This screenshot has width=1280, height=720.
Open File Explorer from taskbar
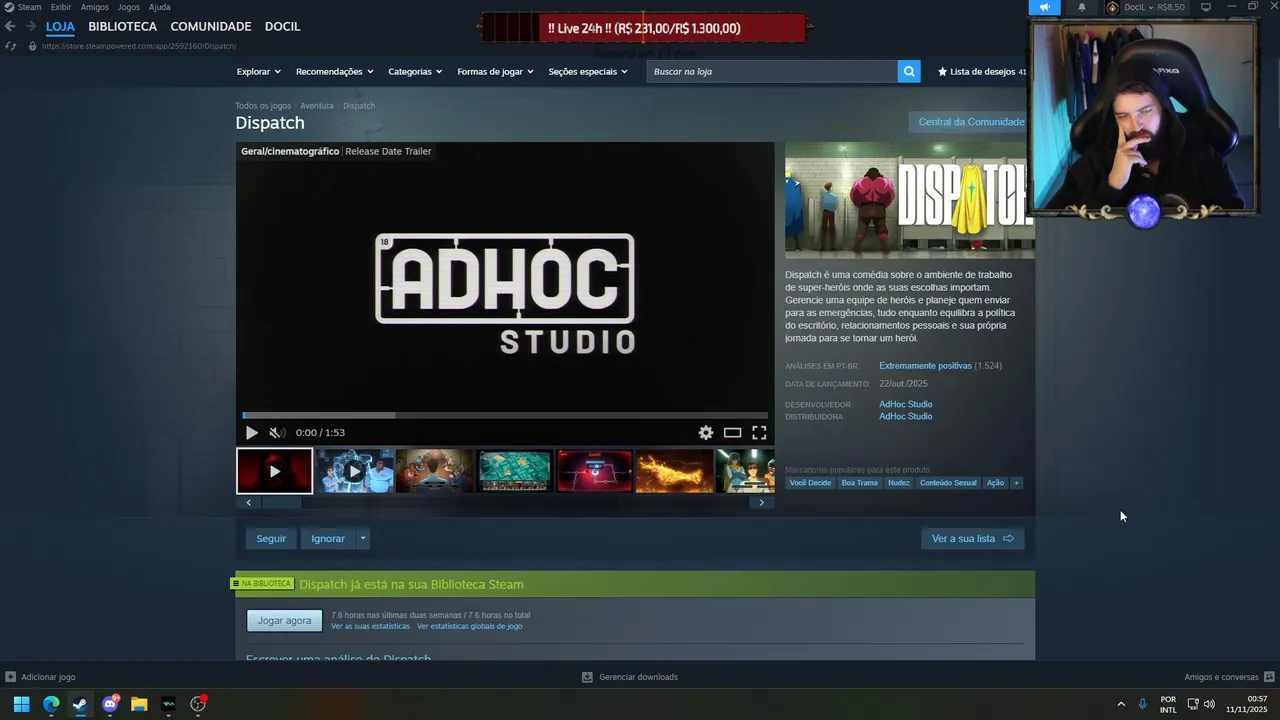click(139, 704)
